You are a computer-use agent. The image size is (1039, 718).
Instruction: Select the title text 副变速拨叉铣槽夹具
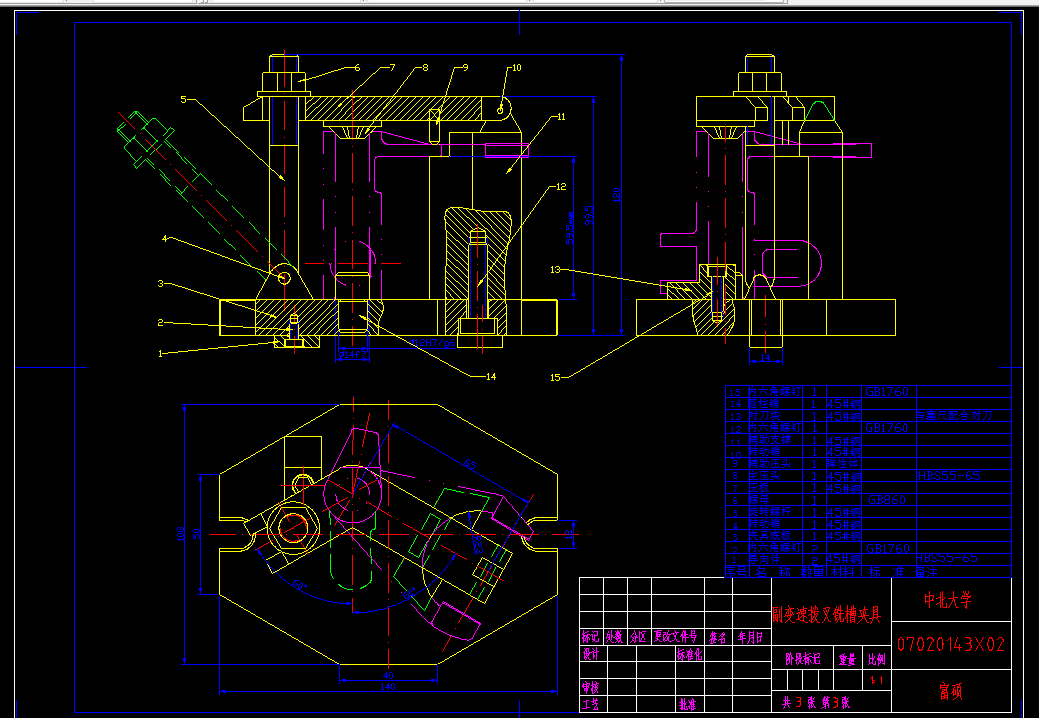pyautogui.click(x=826, y=615)
